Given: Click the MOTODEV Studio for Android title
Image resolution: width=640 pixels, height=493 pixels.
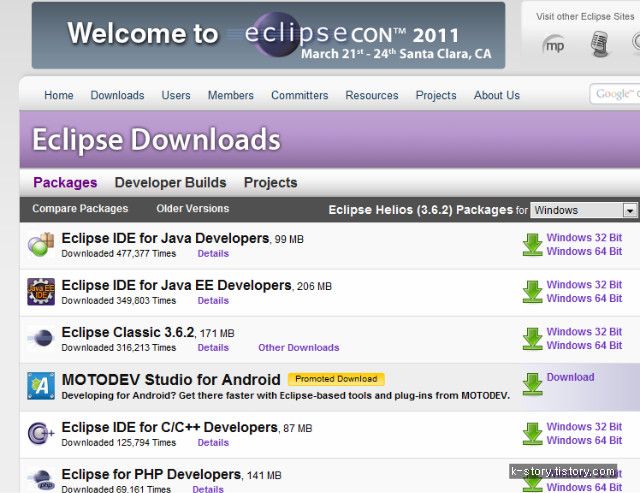Looking at the screenshot, I should 171,380.
